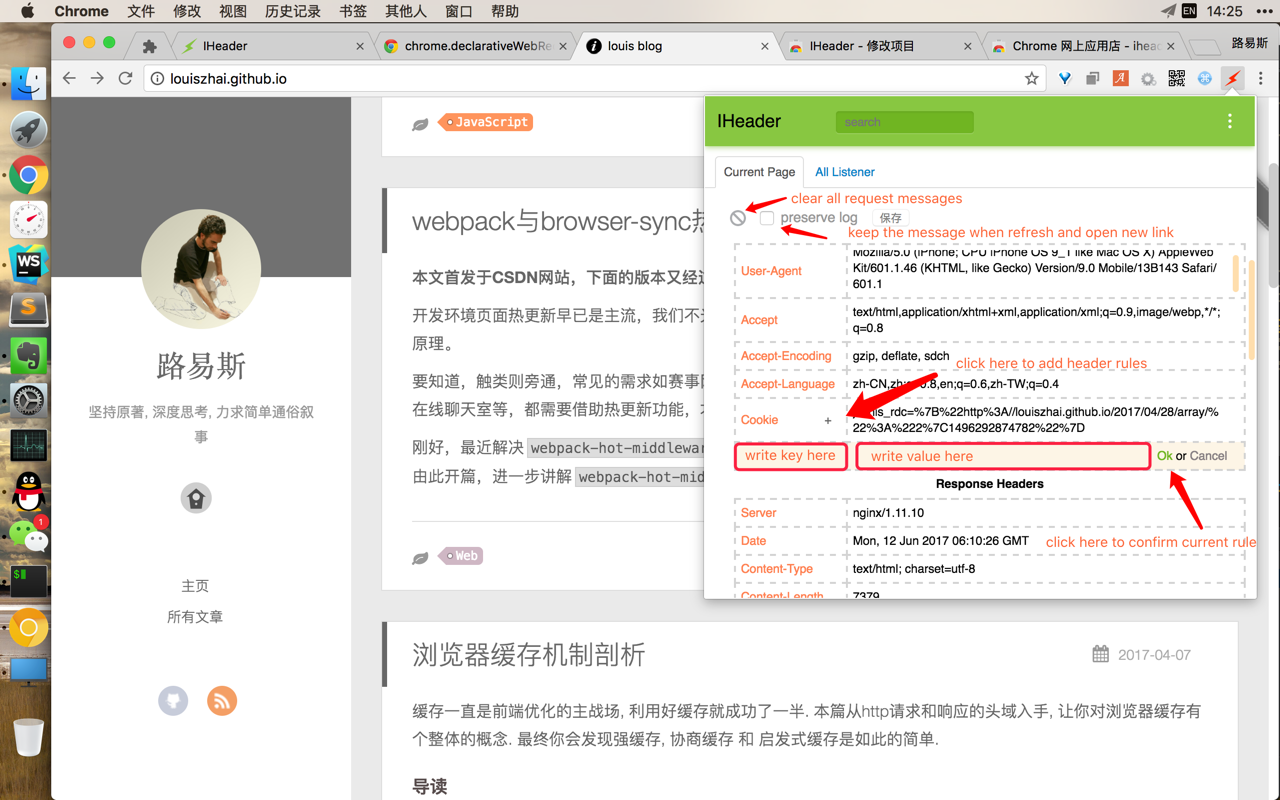1280x800 pixels.
Task: Click the Accept-Language header name
Action: pyautogui.click(x=788, y=384)
